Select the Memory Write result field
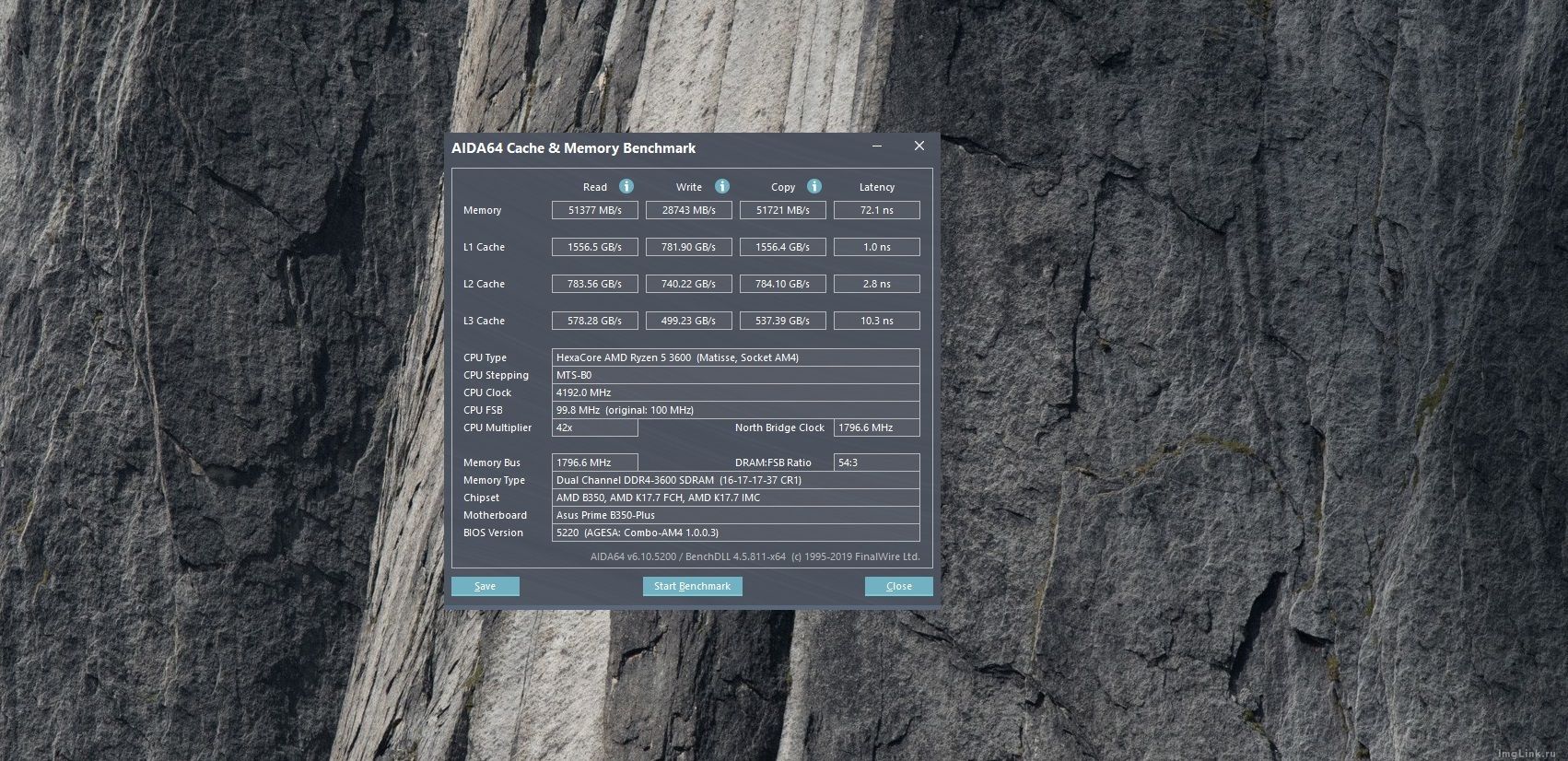Screen dimensions: 1568x761 (688, 210)
